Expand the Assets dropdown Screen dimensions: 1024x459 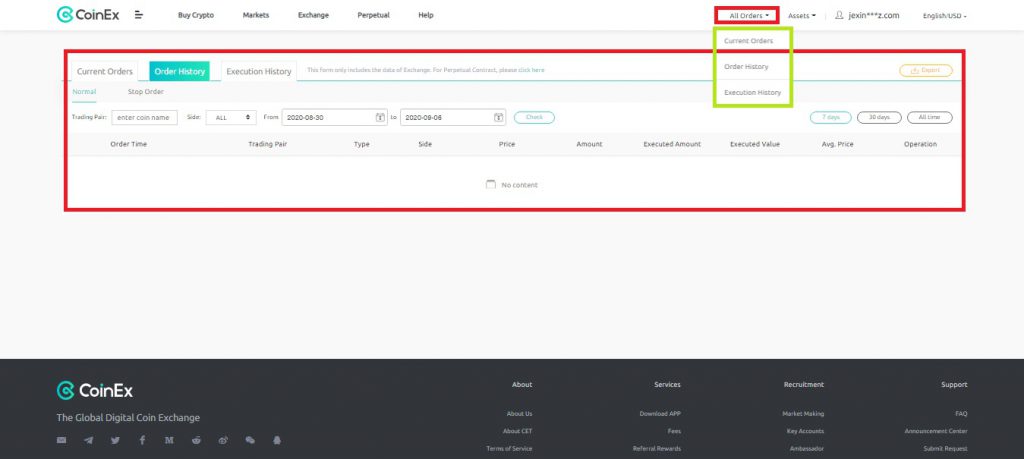801,15
